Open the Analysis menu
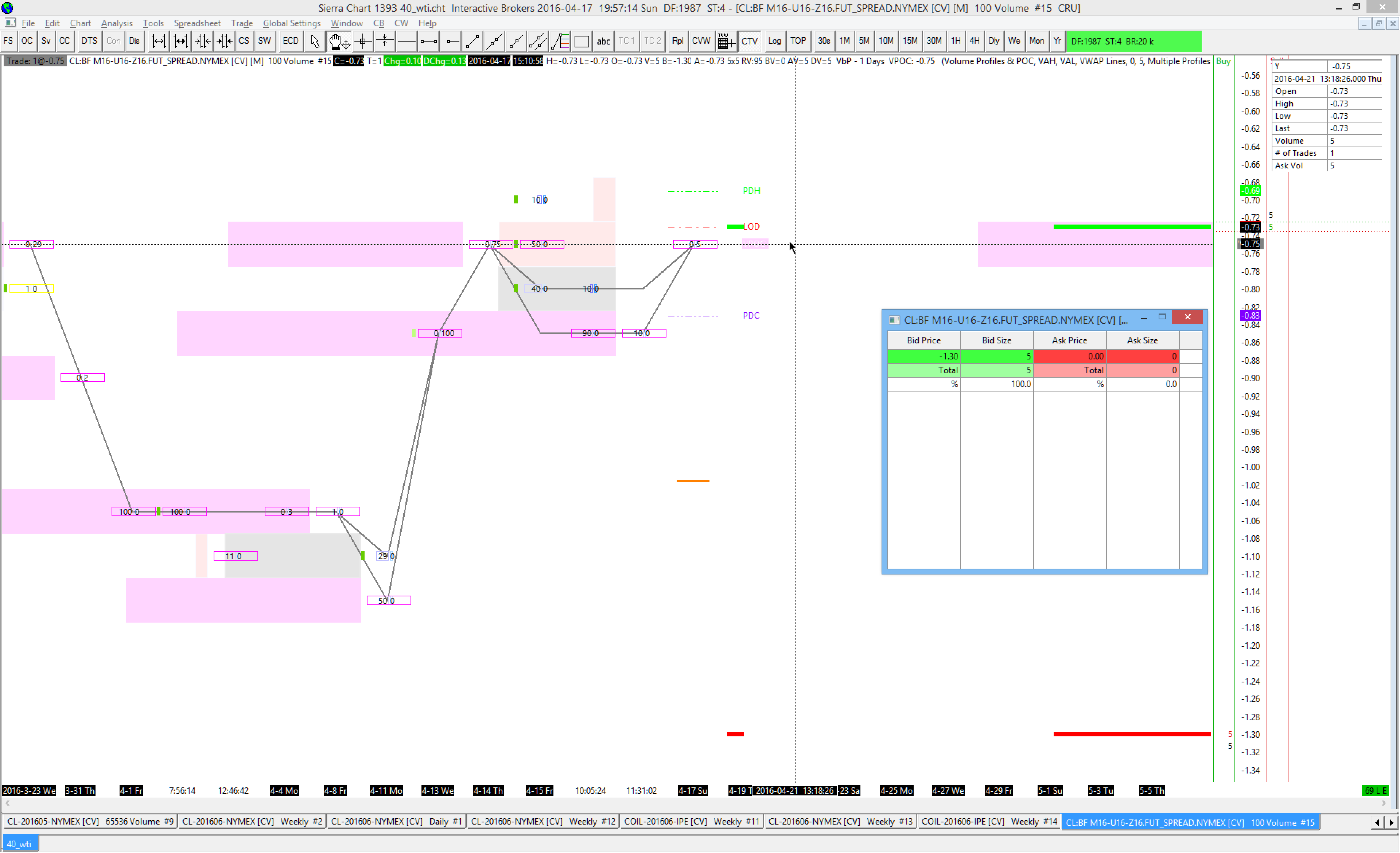Image resolution: width=1400 pixels, height=853 pixels. coord(116,23)
